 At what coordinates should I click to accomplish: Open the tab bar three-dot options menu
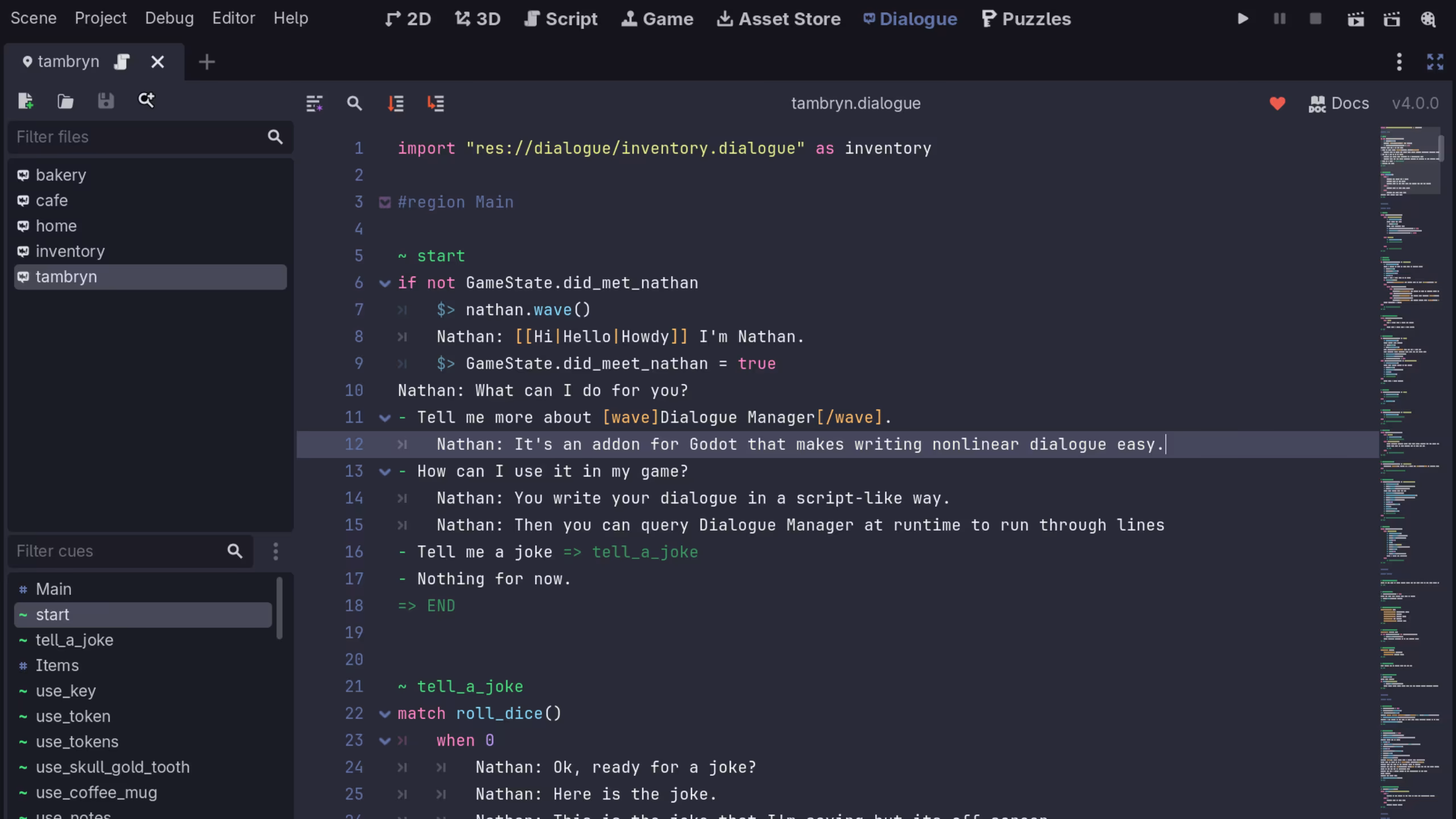1399,62
